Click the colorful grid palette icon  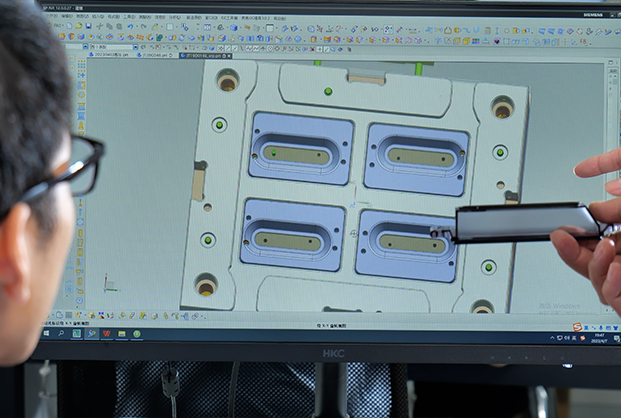(x=476, y=41)
